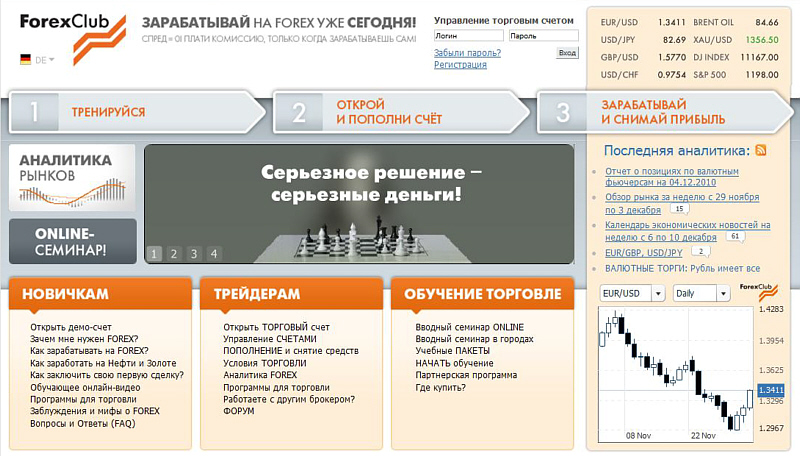Open the ФОРУМ link

(x=239, y=411)
